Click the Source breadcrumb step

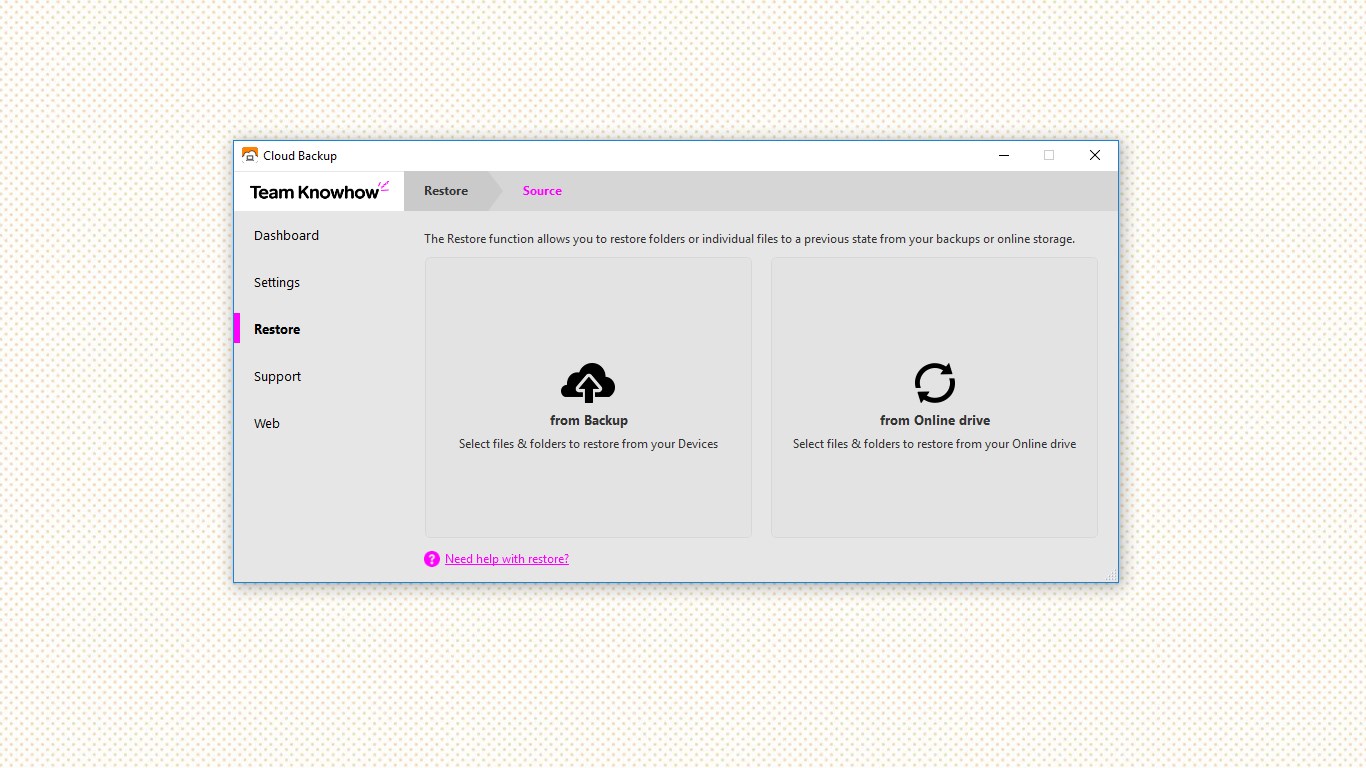(542, 191)
